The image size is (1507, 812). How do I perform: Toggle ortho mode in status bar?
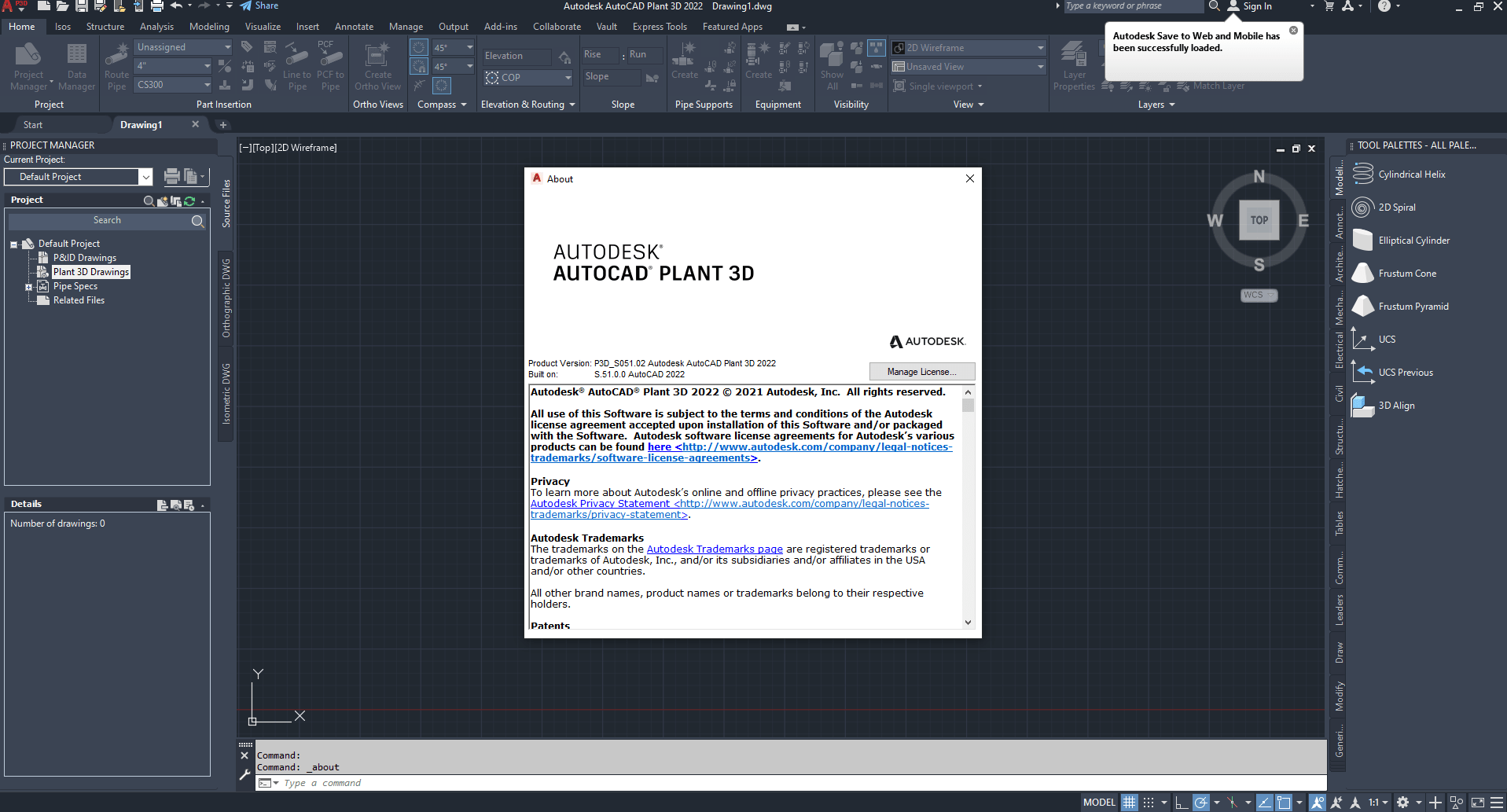(1181, 803)
